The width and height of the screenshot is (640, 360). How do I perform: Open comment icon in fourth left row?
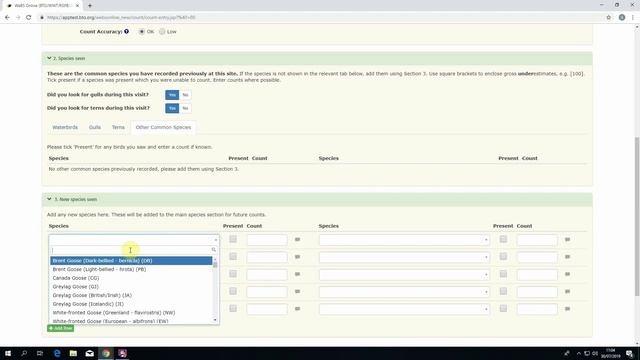298,291
